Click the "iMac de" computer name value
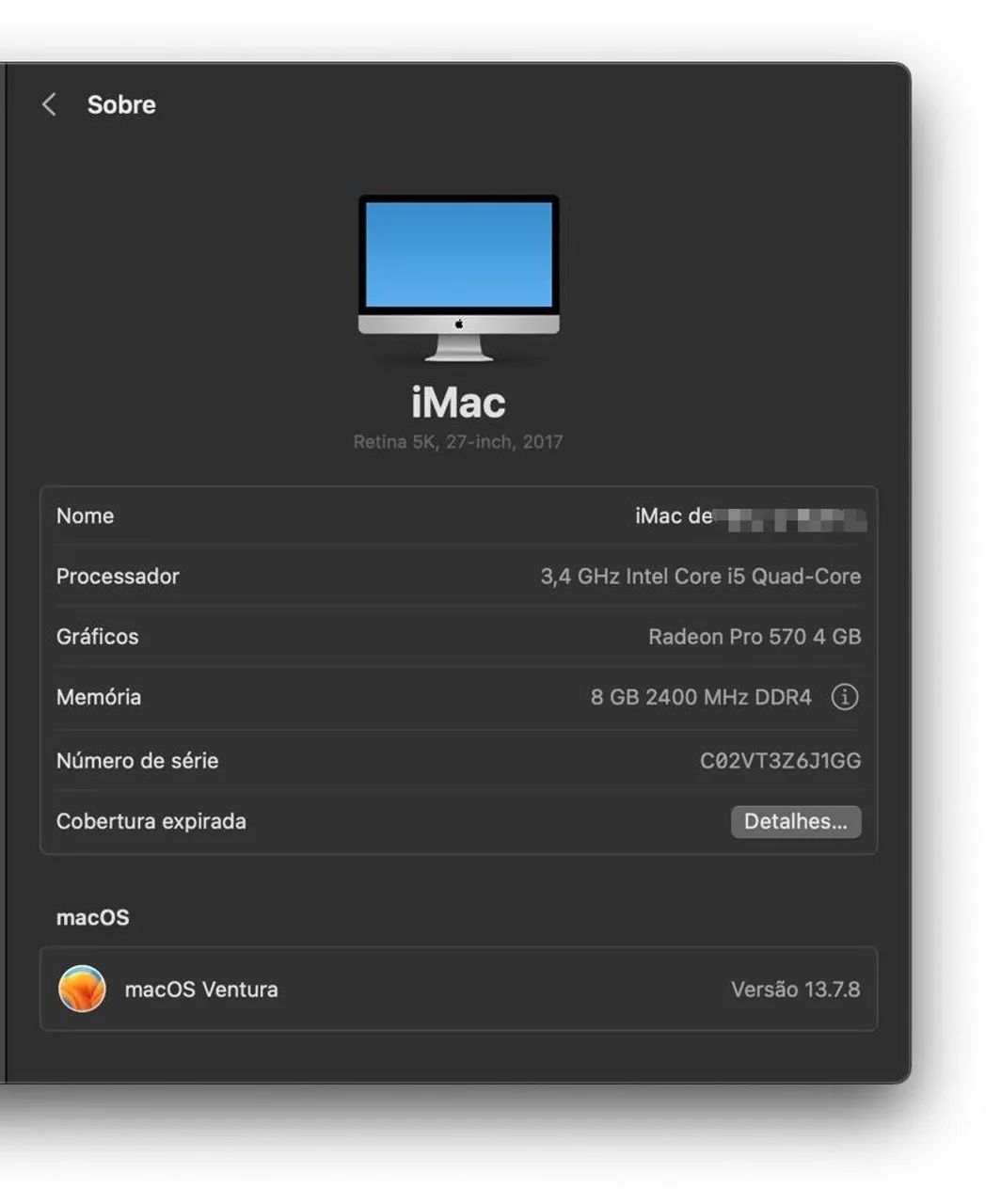Viewport: 1001px width, 1204px height. point(674,515)
